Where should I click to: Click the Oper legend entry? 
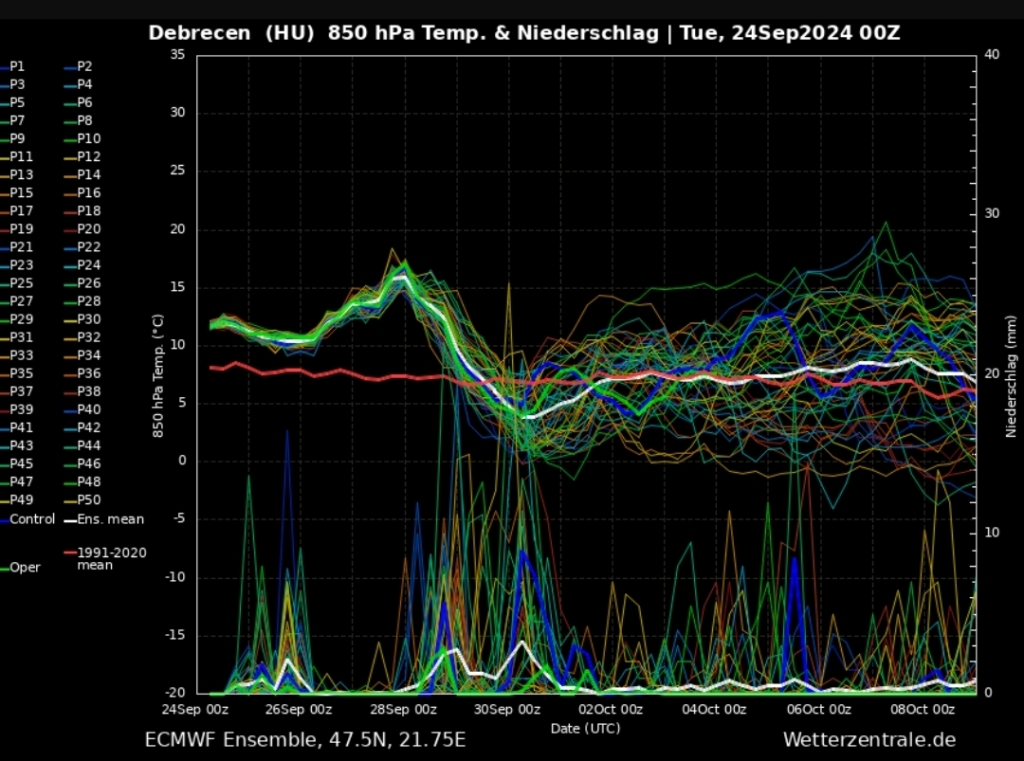tap(25, 567)
